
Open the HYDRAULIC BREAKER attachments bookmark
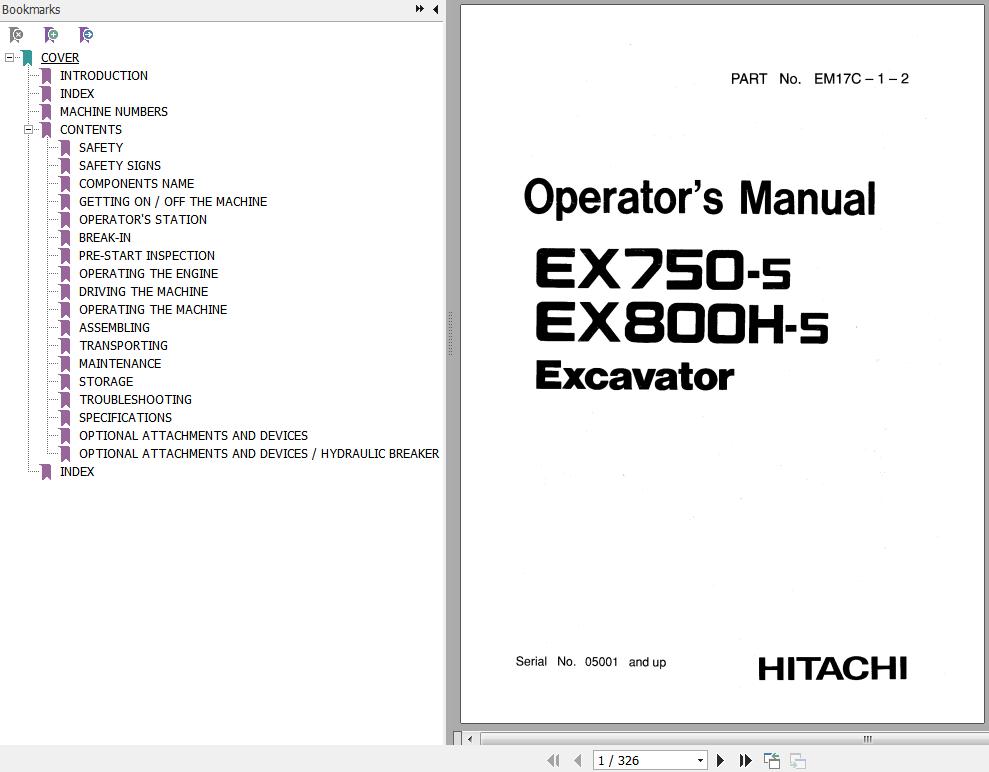pyautogui.click(x=259, y=453)
